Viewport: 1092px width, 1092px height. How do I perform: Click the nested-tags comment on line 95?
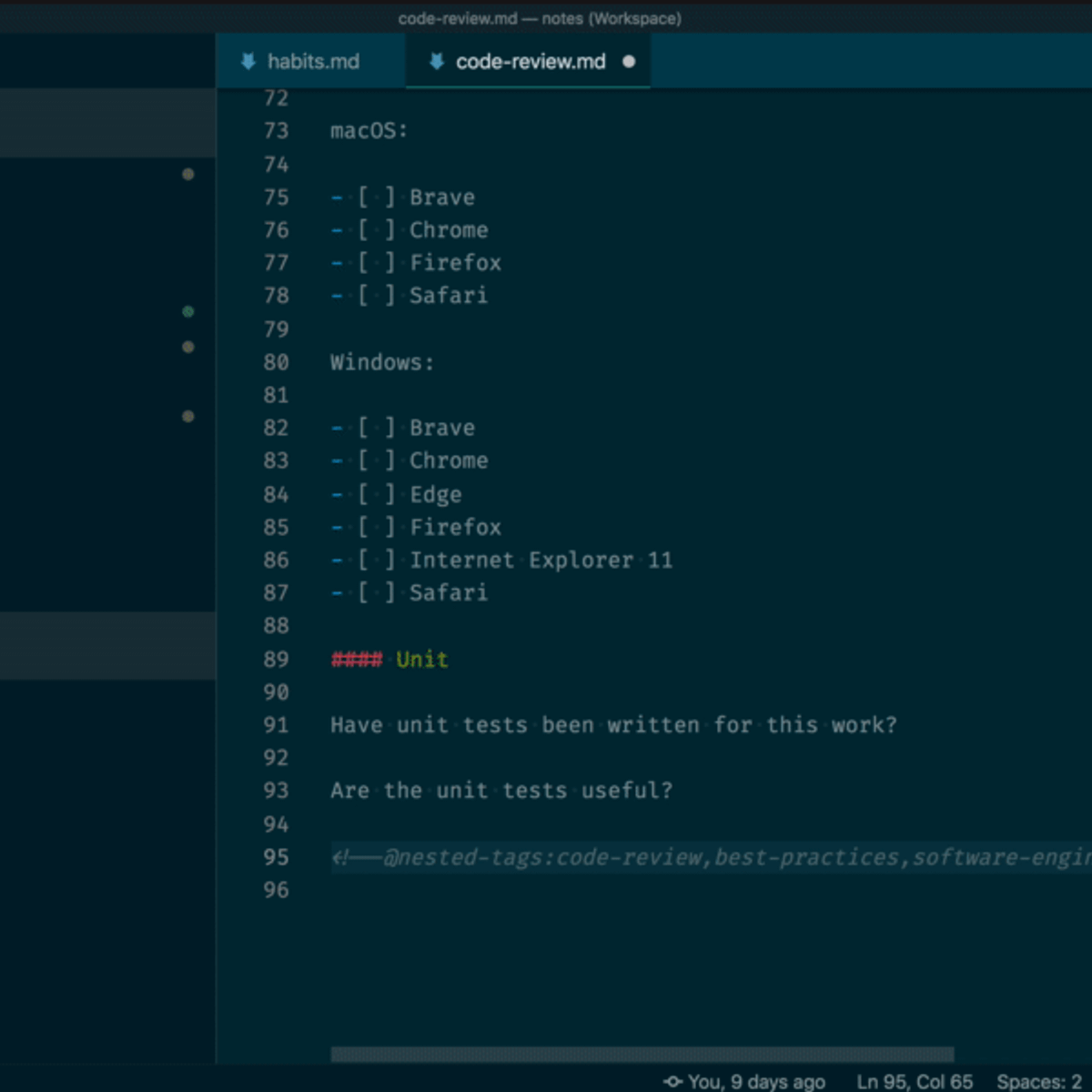coord(546,856)
